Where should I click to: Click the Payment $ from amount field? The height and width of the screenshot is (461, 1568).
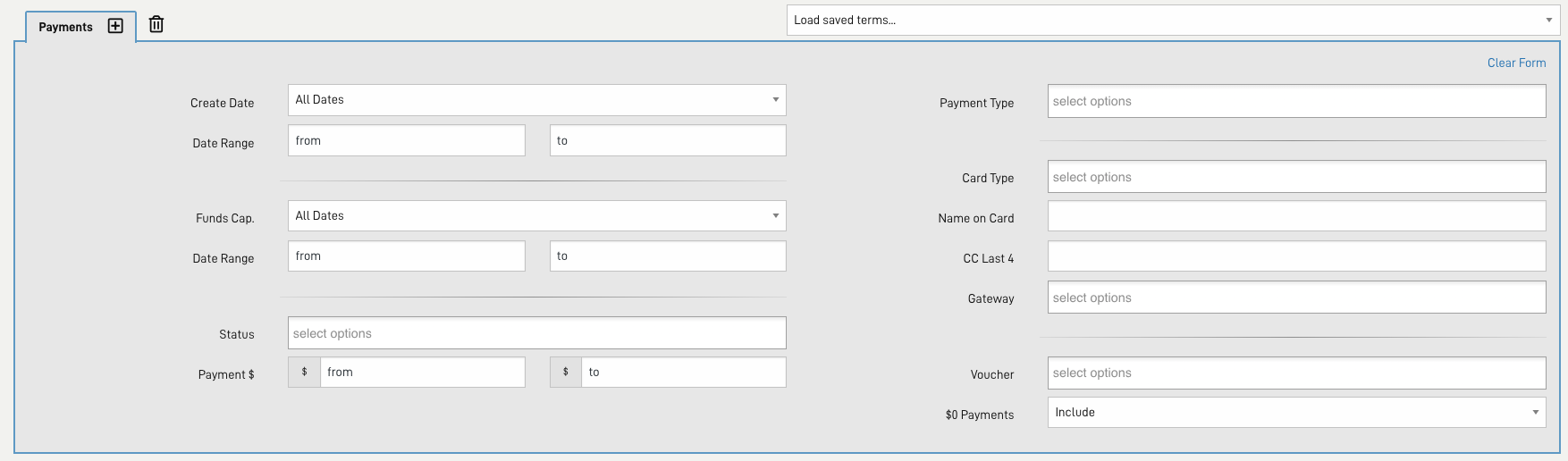tap(422, 373)
